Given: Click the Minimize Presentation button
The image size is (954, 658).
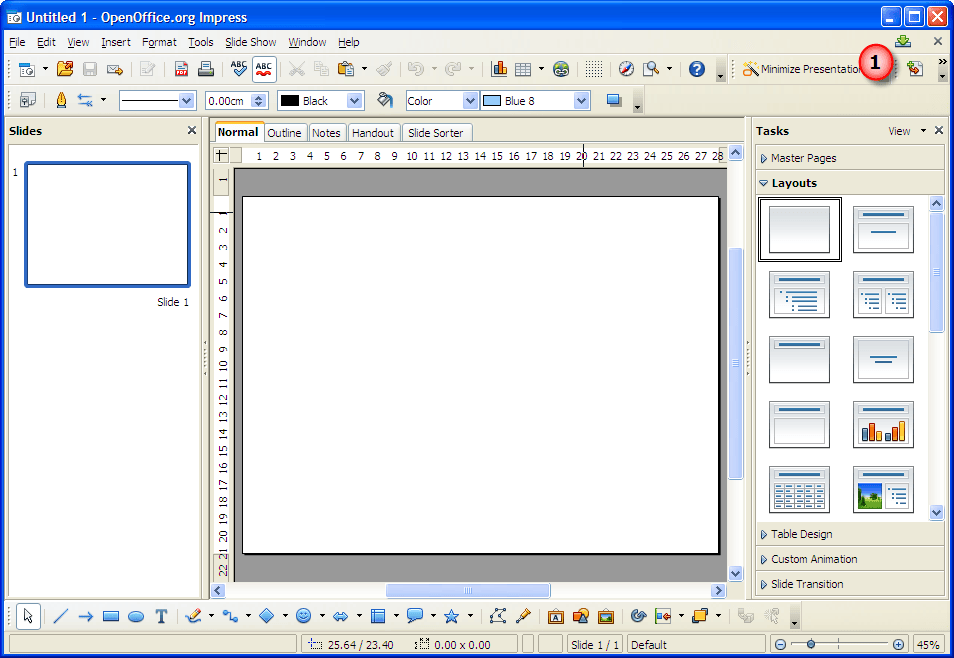Looking at the screenshot, I should pos(802,69).
